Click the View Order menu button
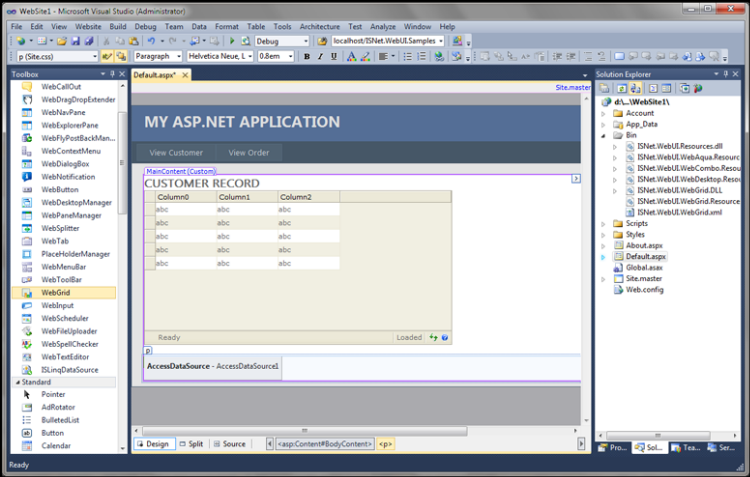The width and height of the screenshot is (750, 477). 249,153
